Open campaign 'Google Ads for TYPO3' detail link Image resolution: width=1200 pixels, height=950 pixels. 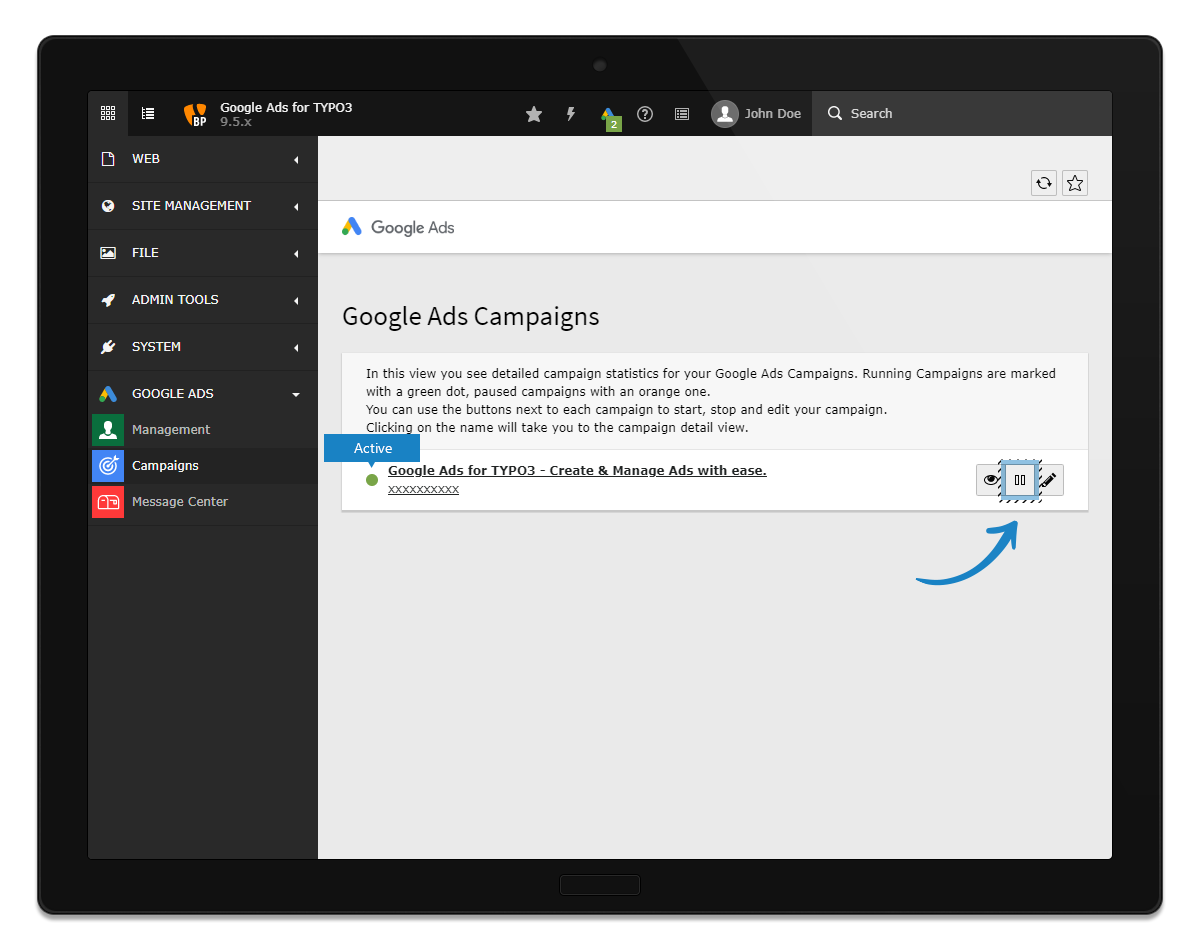[577, 470]
